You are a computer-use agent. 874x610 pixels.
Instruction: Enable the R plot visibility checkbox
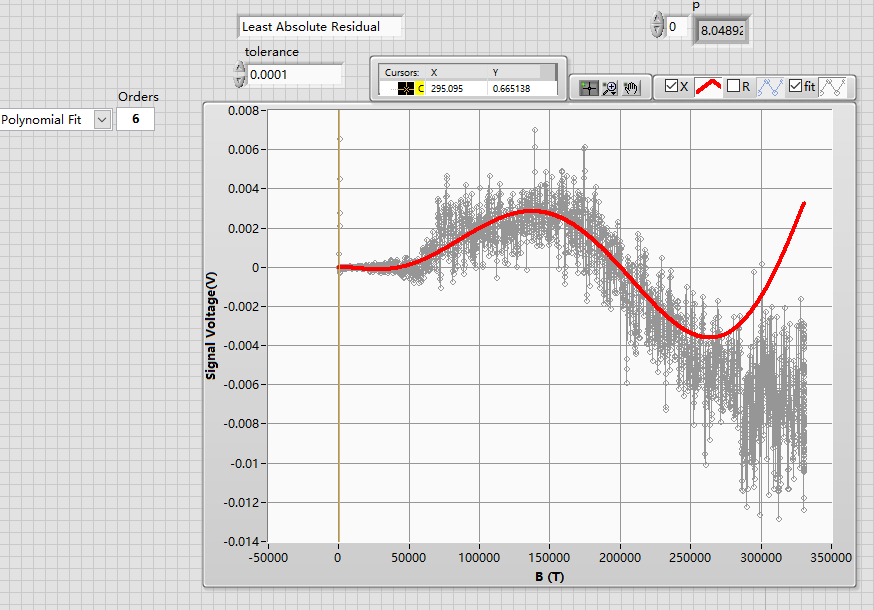pos(734,87)
